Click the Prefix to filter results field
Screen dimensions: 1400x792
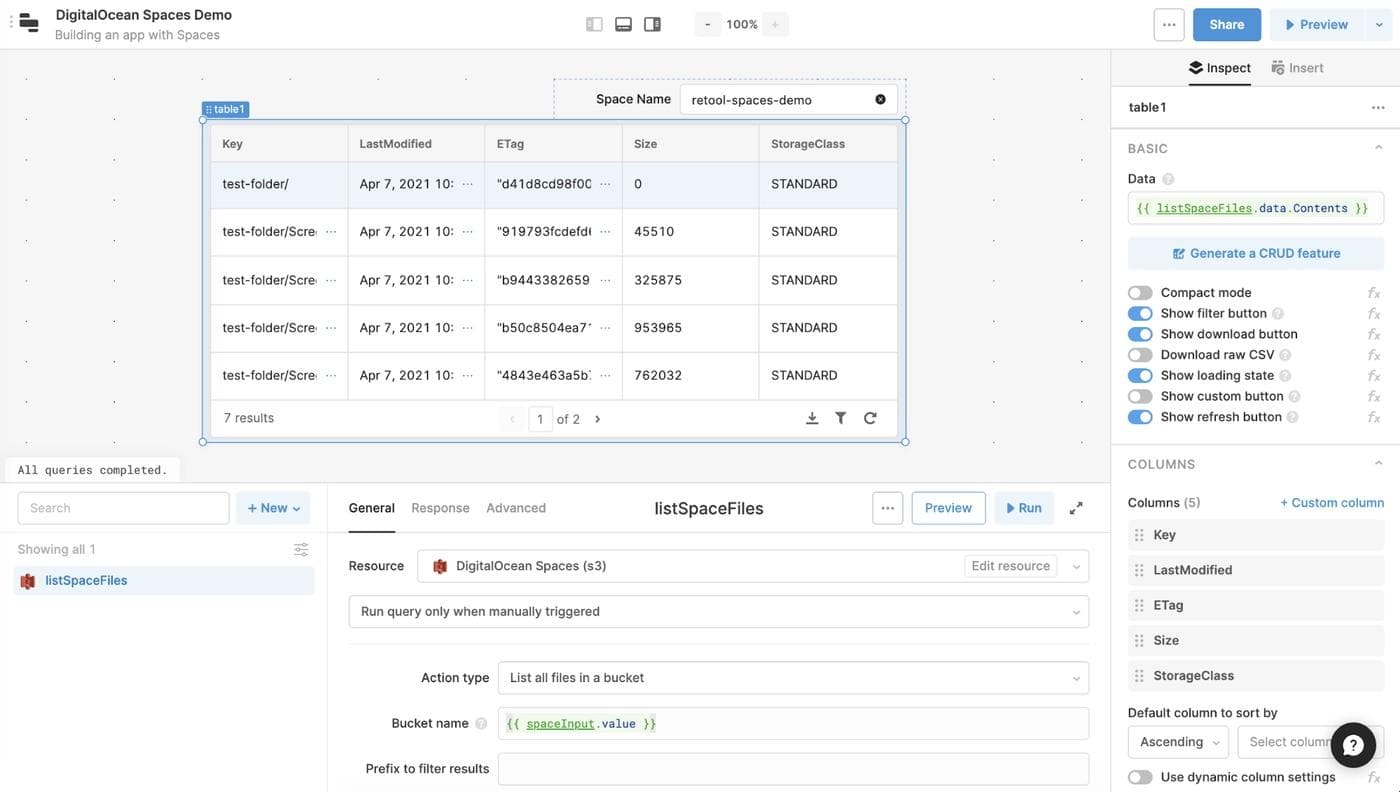coord(792,769)
